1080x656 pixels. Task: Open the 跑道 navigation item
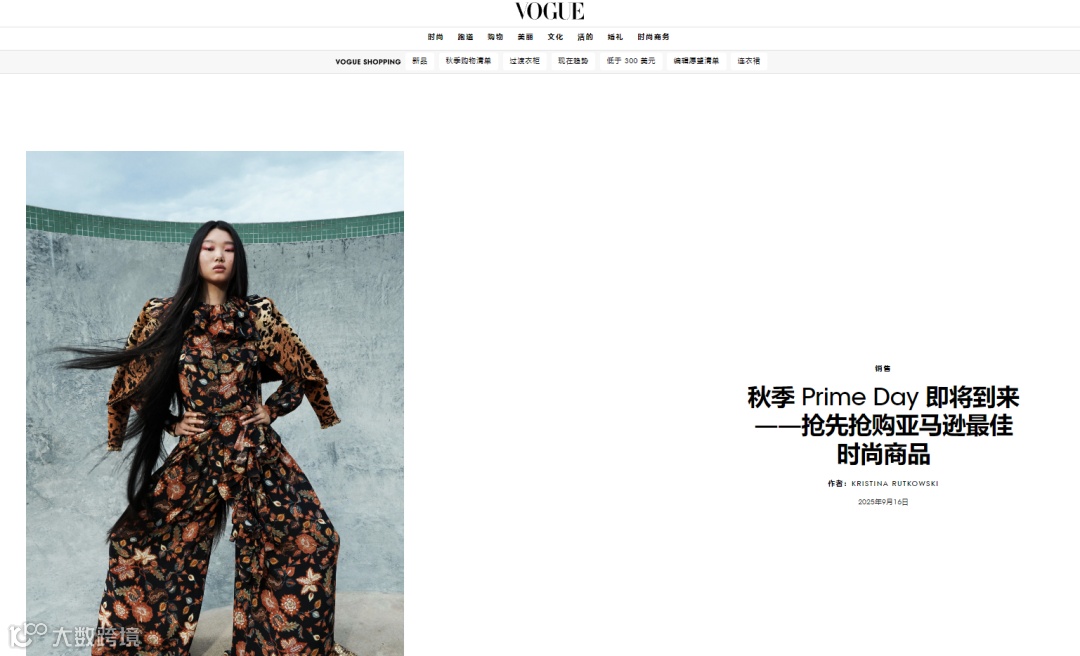click(x=466, y=37)
